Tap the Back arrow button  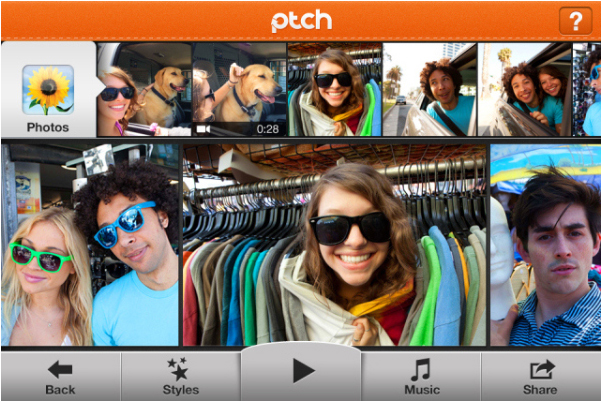pos(60,376)
